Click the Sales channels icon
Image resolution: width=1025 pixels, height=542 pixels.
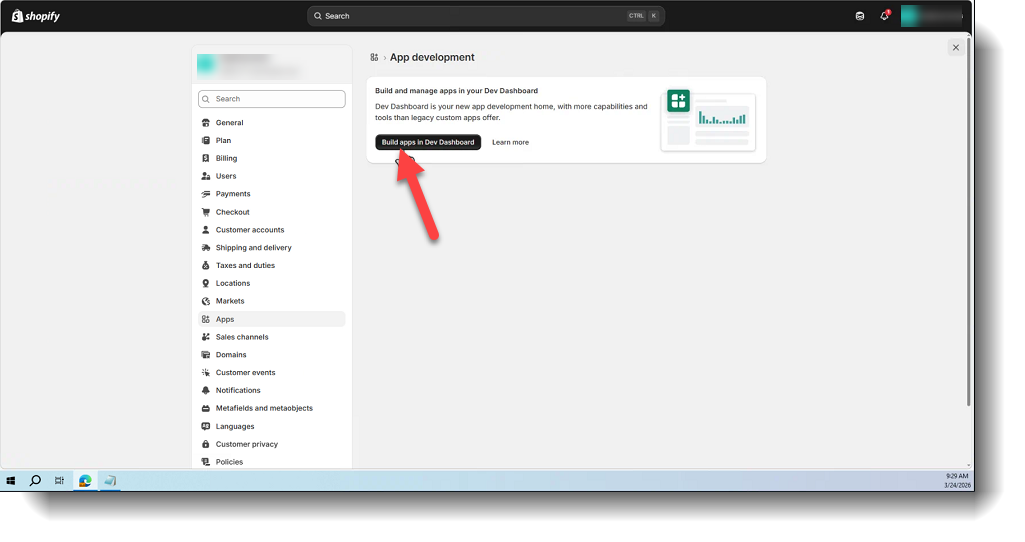[206, 337]
